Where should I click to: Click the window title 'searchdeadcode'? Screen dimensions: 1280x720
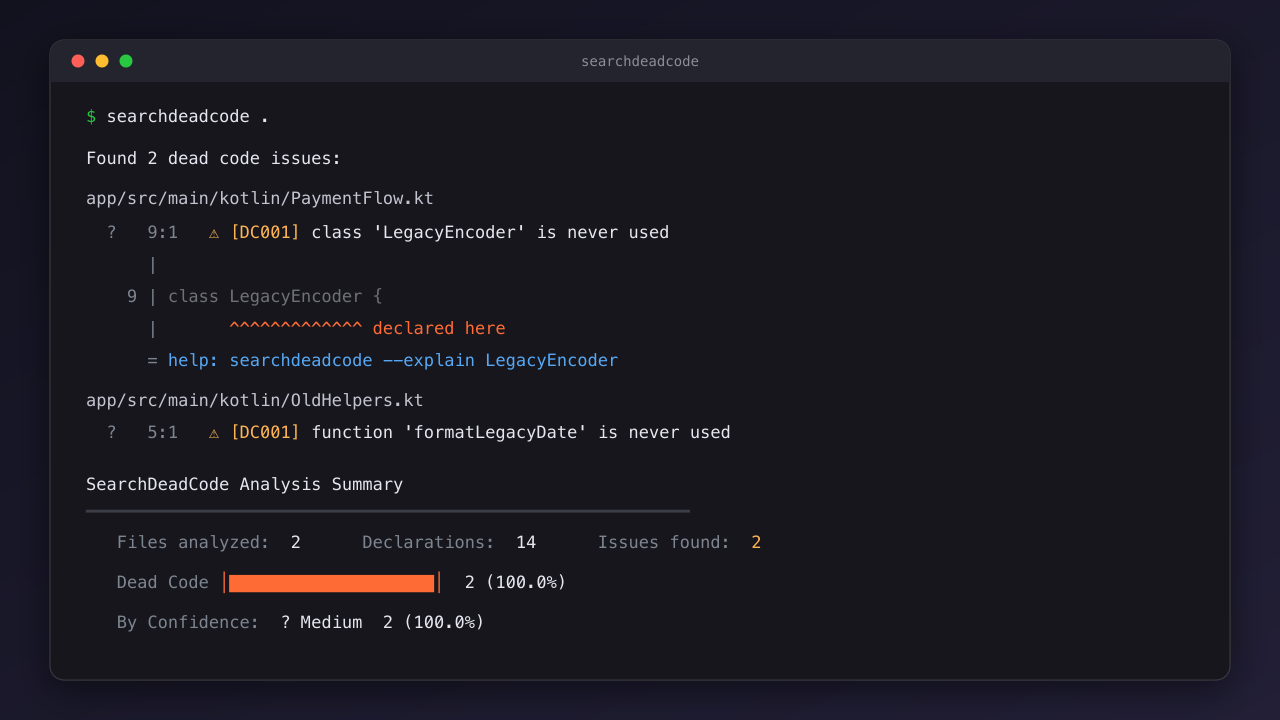(x=640, y=61)
